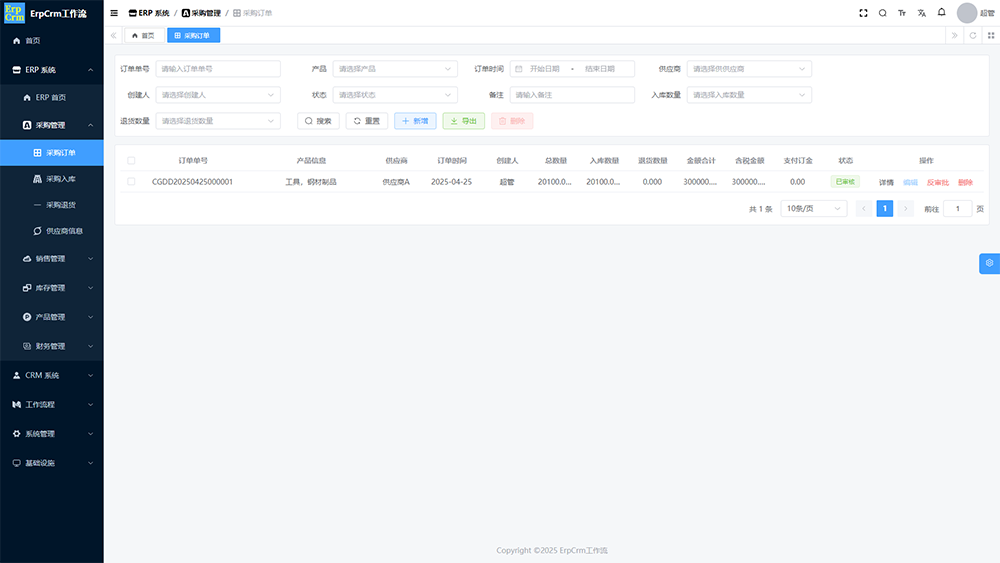This screenshot has height=563, width=1000.
Task: Click the 新增 add button
Action: tap(415, 121)
